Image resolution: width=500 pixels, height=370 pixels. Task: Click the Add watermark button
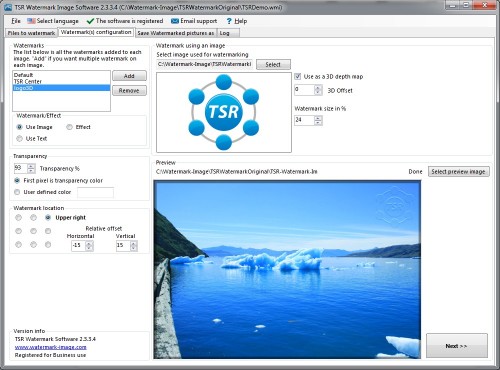(129, 76)
